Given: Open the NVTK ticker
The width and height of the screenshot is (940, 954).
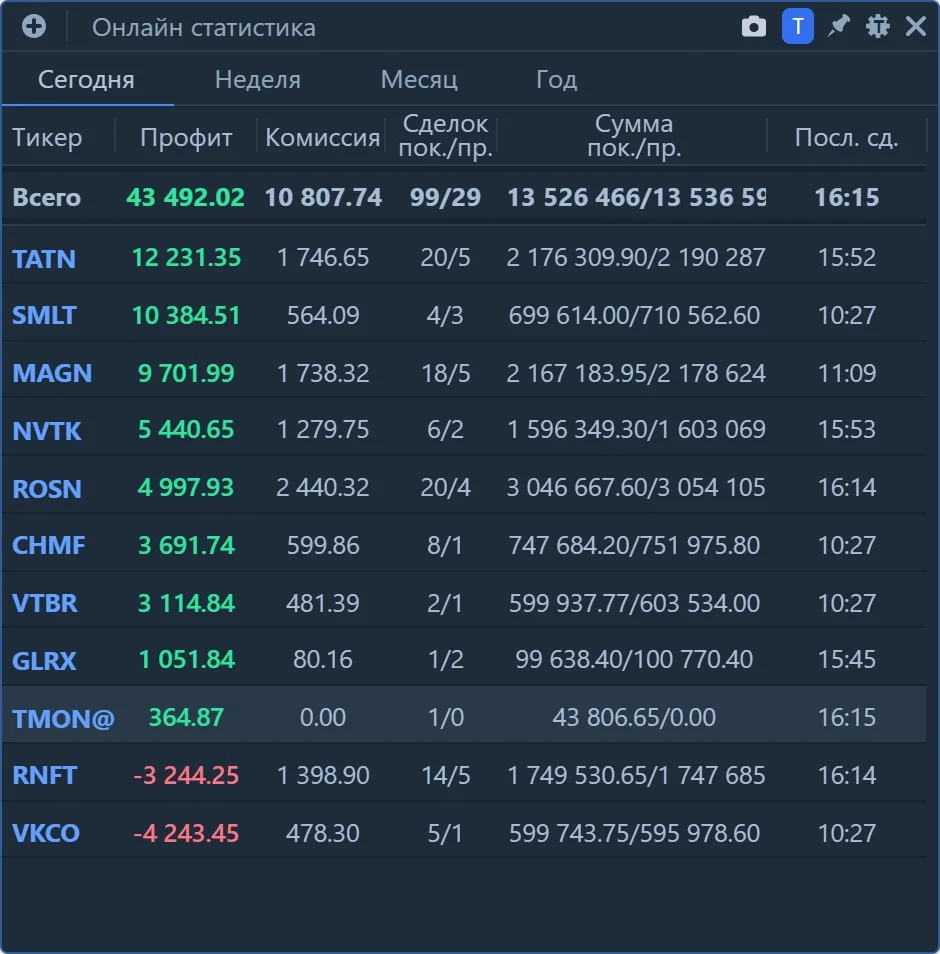Looking at the screenshot, I should [47, 431].
